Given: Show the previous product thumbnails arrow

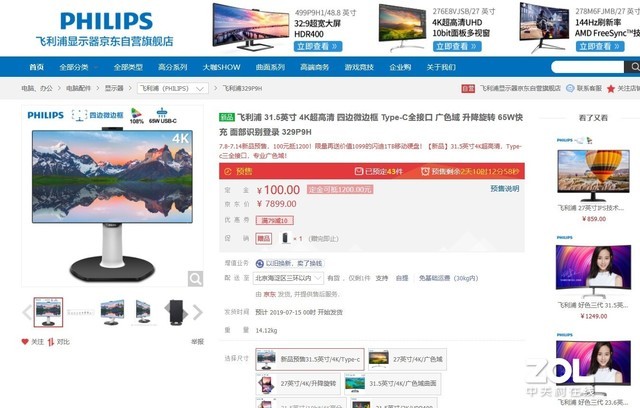Looking at the screenshot, I should tap(27, 312).
